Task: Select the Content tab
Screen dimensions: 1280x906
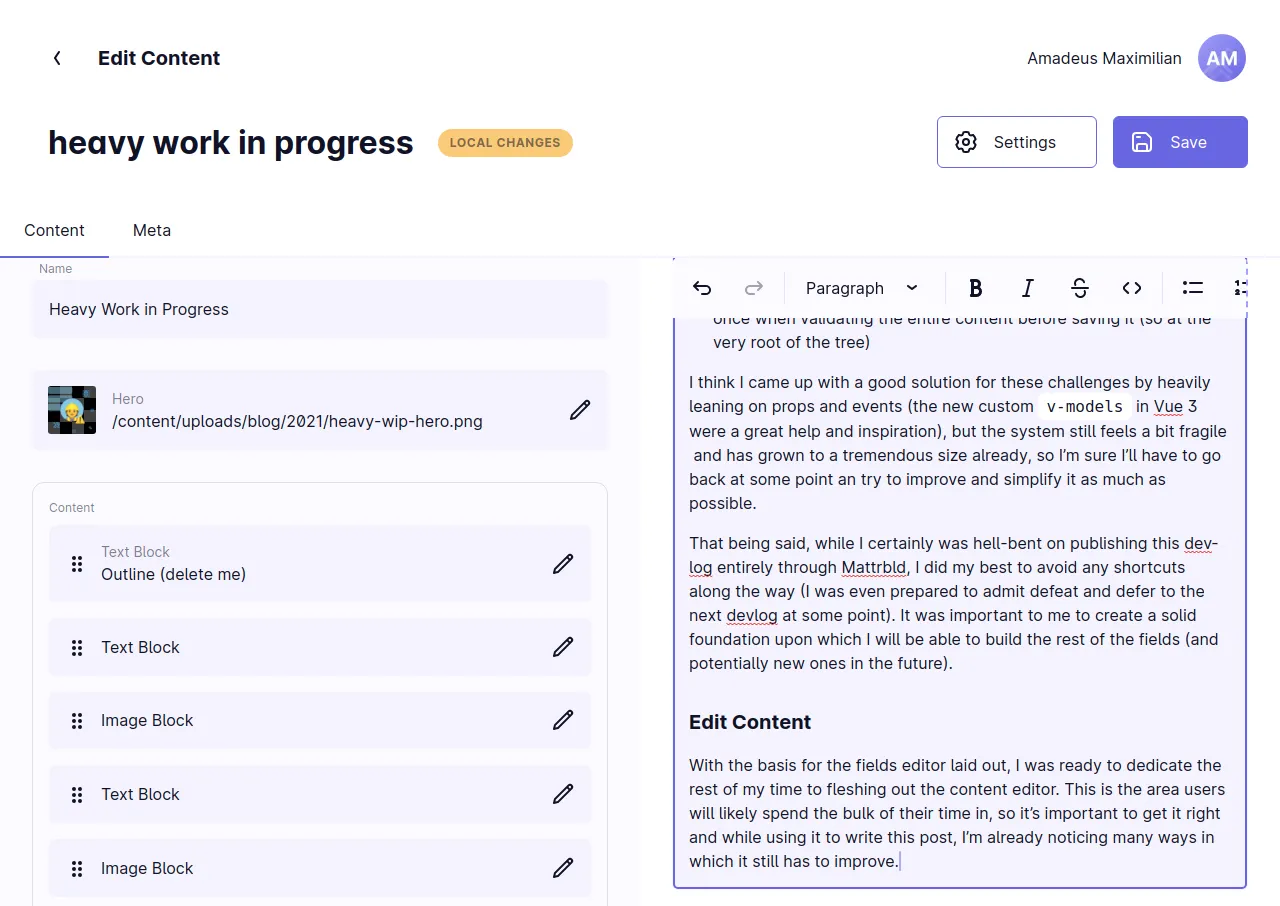Action: [x=55, y=230]
